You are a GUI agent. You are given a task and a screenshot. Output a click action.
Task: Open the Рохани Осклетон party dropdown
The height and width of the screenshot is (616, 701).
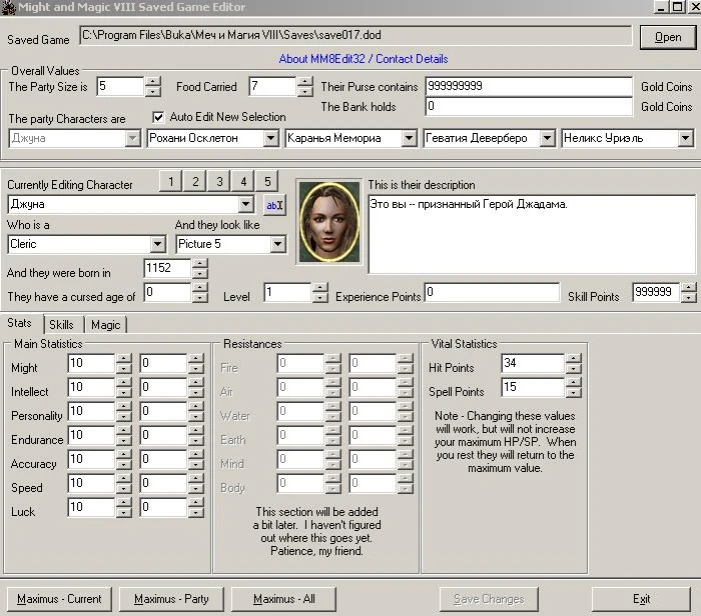pos(270,138)
